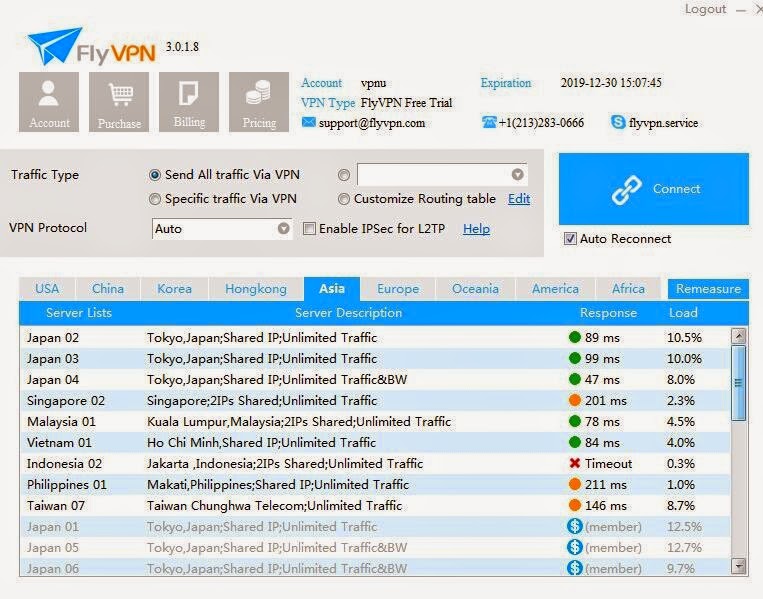
Task: Select the Japan 04 server row
Action: point(375,380)
